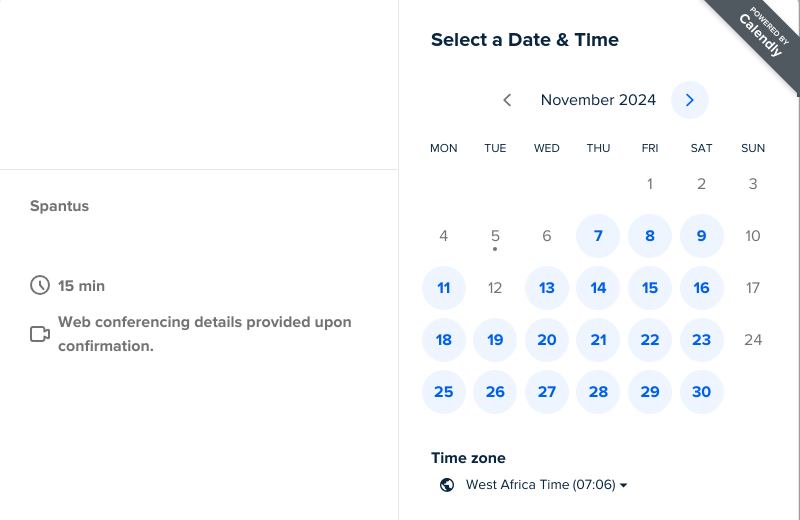Select Monday, November 11
The width and height of the screenshot is (800, 520).
point(444,288)
